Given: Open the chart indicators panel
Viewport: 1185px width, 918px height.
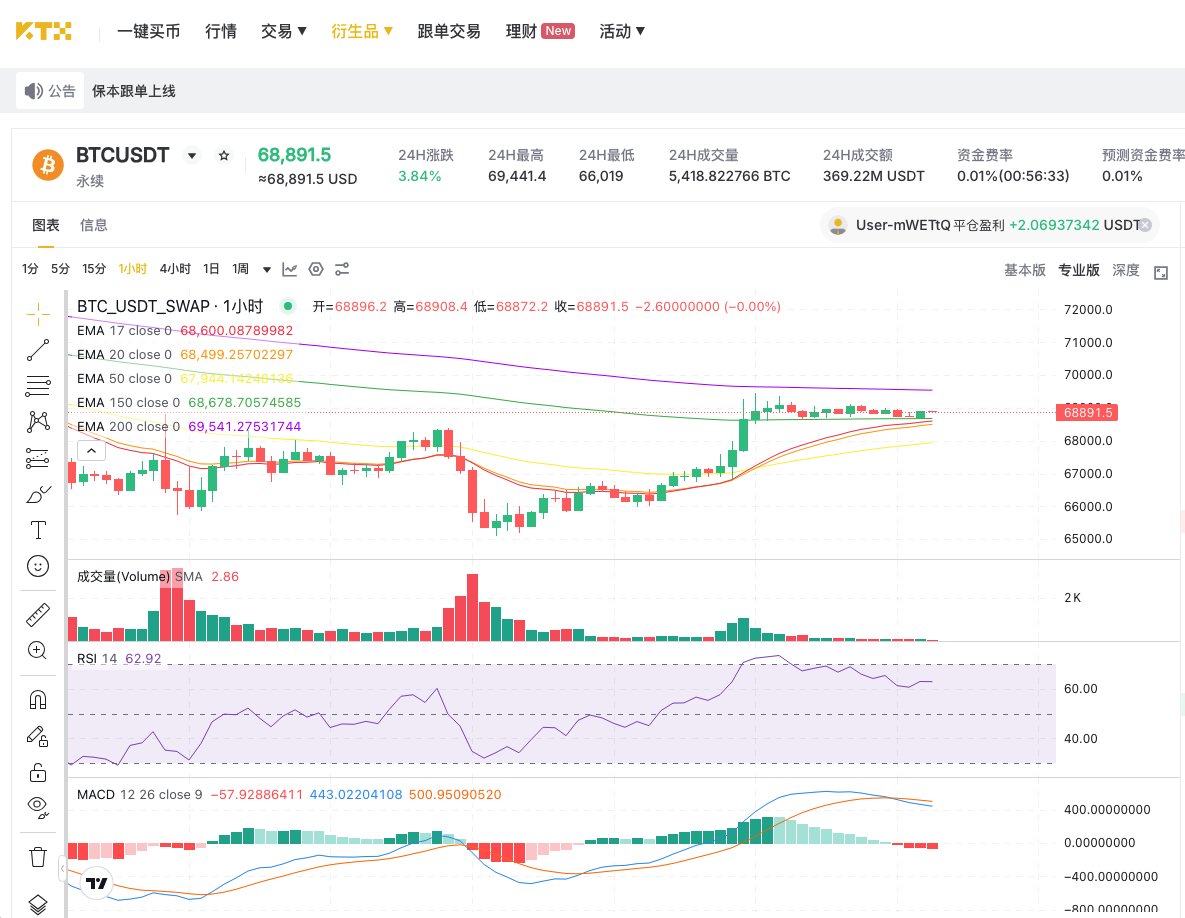Looking at the screenshot, I should coord(289,269).
